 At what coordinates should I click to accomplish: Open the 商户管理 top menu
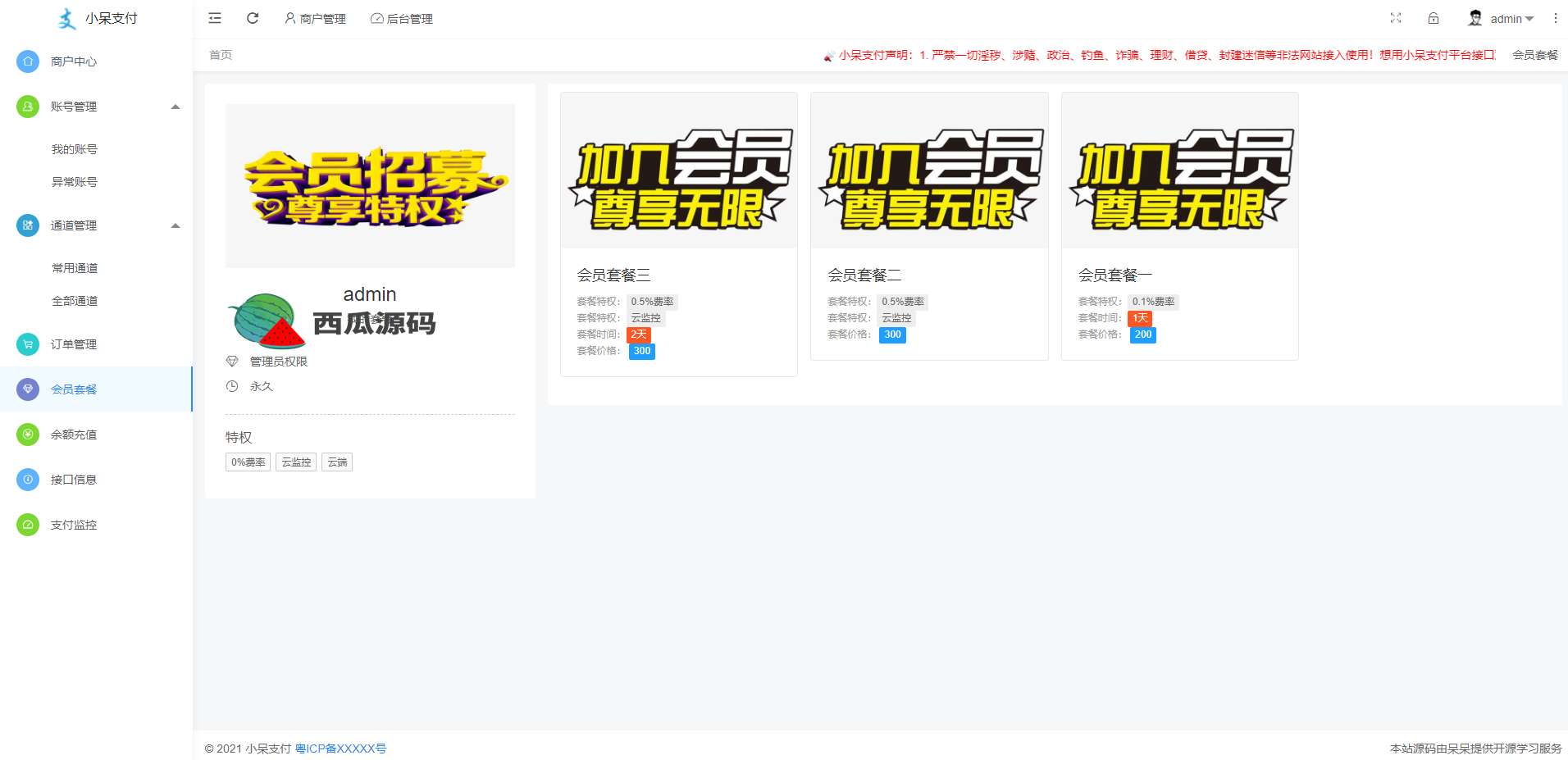(x=315, y=19)
